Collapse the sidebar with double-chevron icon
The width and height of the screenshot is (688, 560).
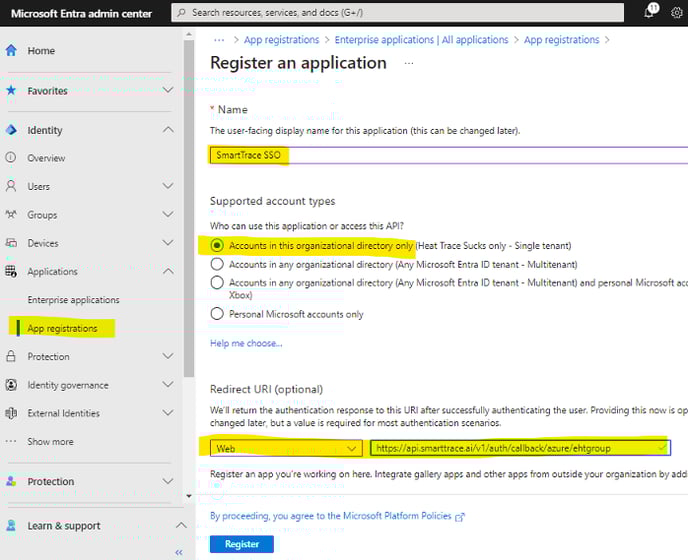[x=179, y=552]
